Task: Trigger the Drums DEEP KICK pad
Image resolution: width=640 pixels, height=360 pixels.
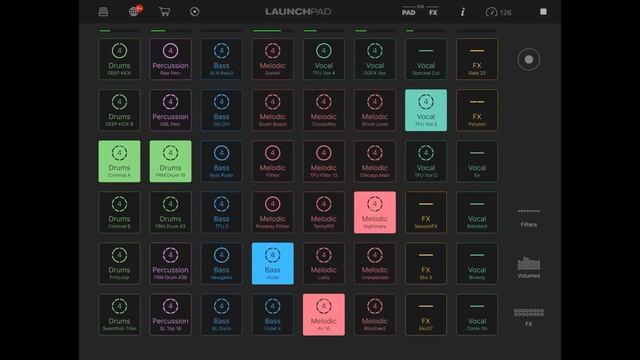Action: (119, 59)
